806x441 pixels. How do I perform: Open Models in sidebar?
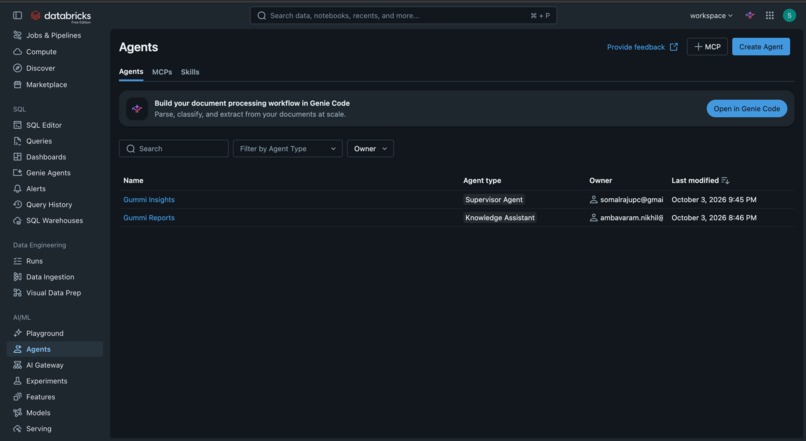click(x=38, y=413)
